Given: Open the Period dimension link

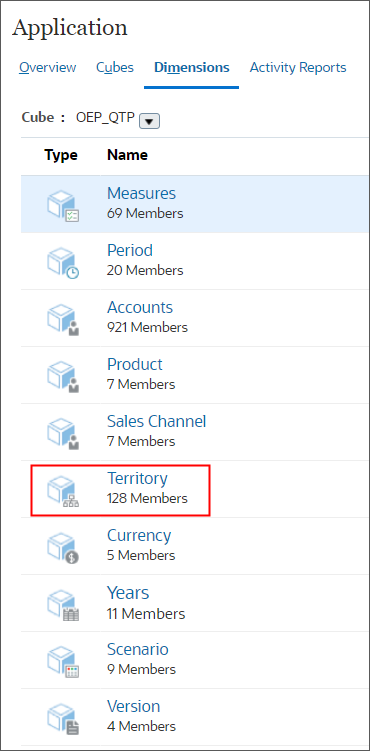Looking at the screenshot, I should click(130, 250).
